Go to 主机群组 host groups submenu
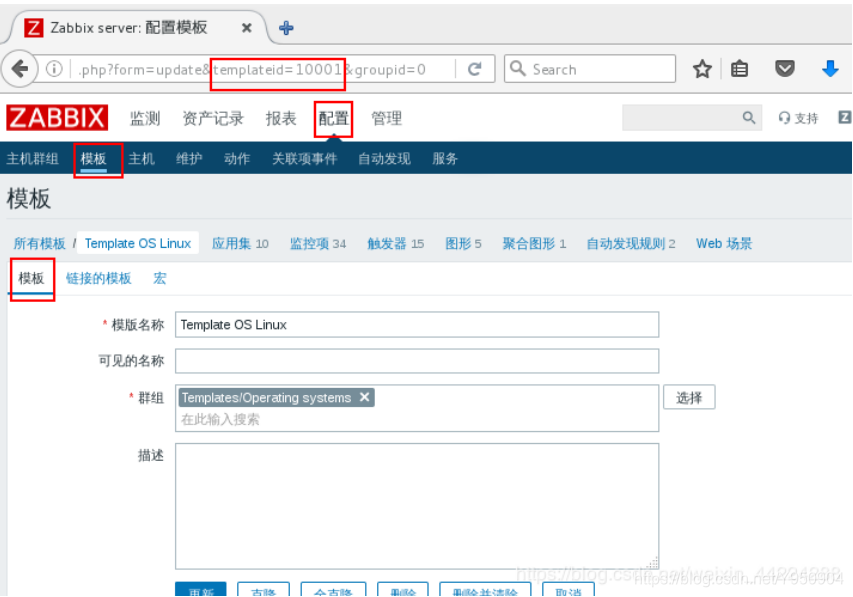 point(33,158)
